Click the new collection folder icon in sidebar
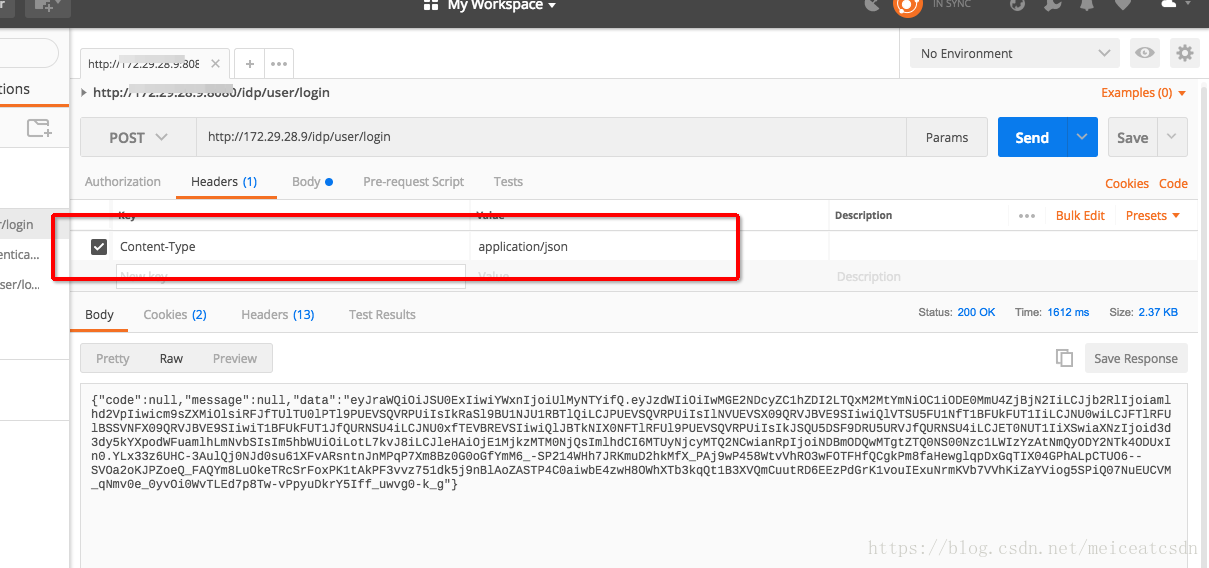This screenshot has height=568, width=1209. pos(39,127)
